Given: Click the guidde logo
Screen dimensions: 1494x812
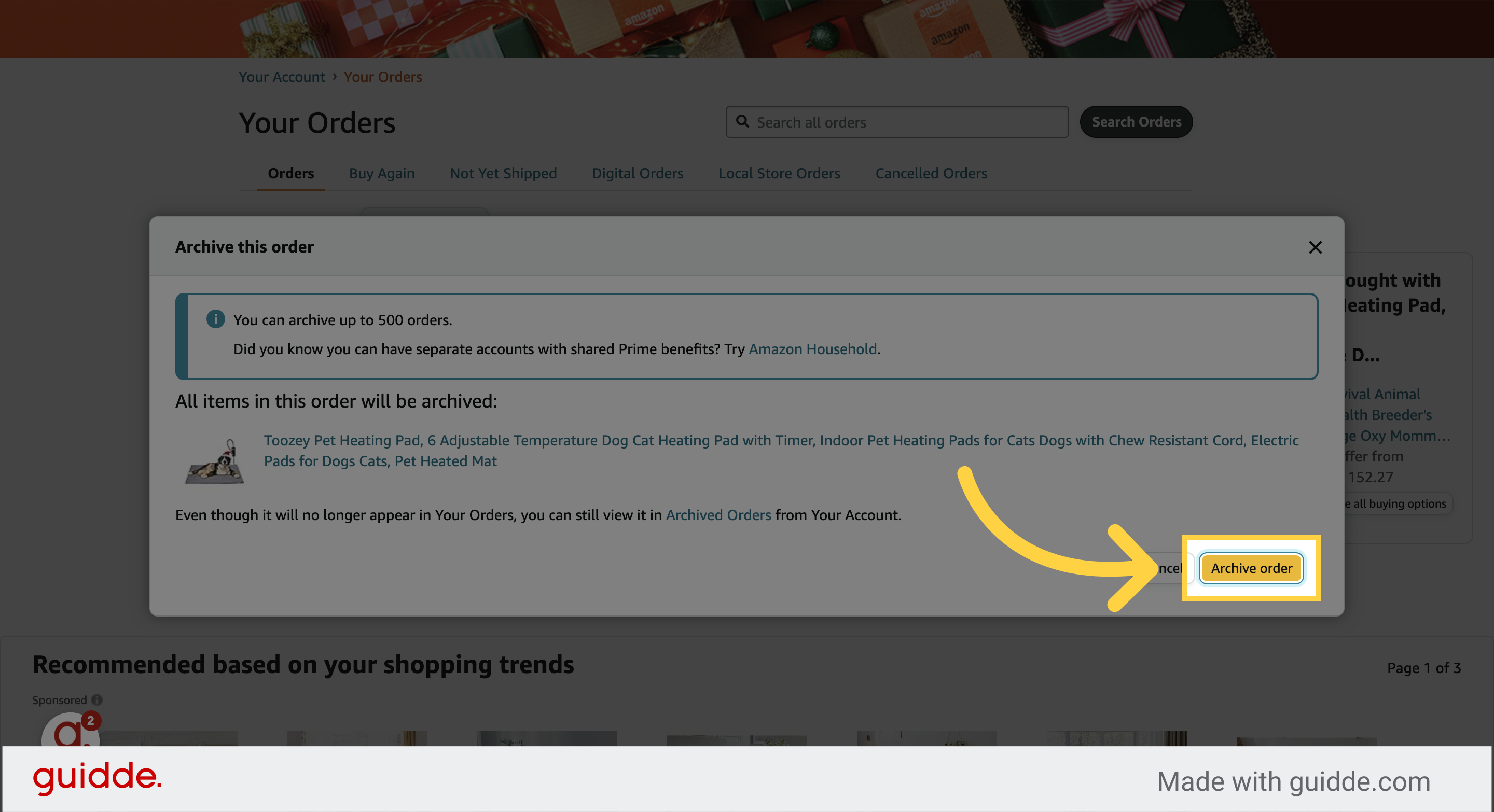Looking at the screenshot, I should pos(97,778).
